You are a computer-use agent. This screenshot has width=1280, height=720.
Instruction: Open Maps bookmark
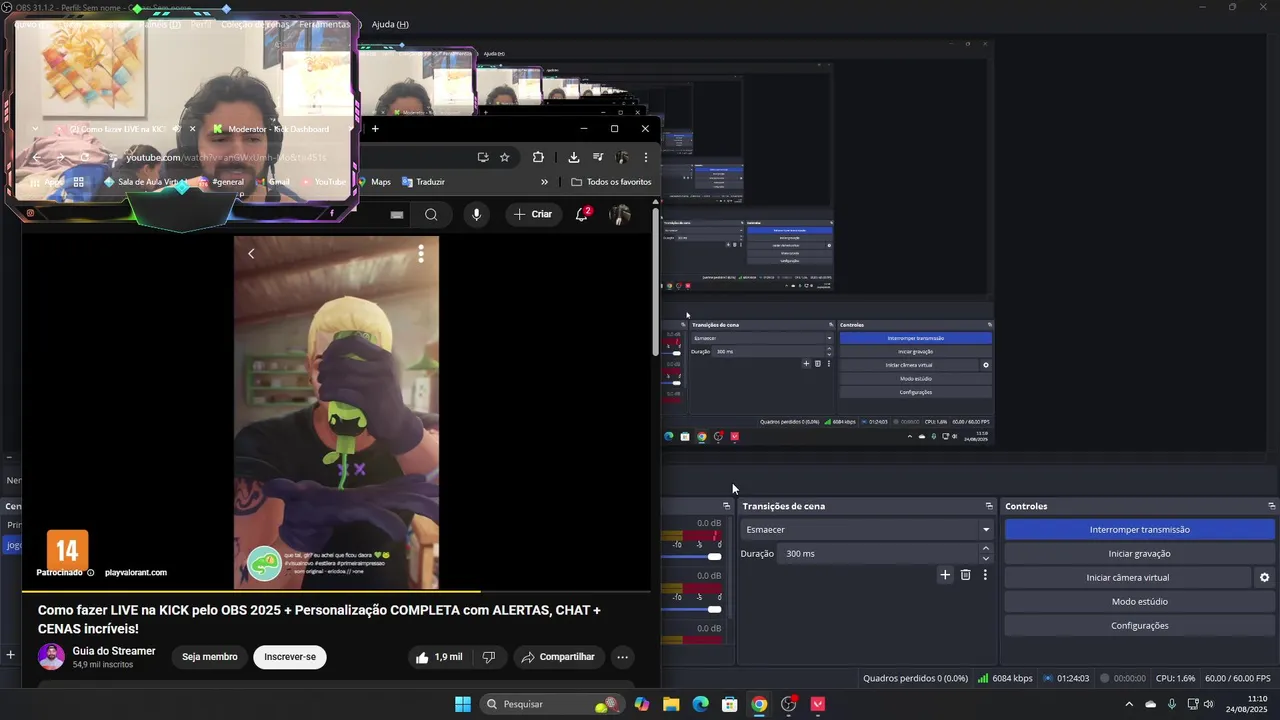[373, 182]
